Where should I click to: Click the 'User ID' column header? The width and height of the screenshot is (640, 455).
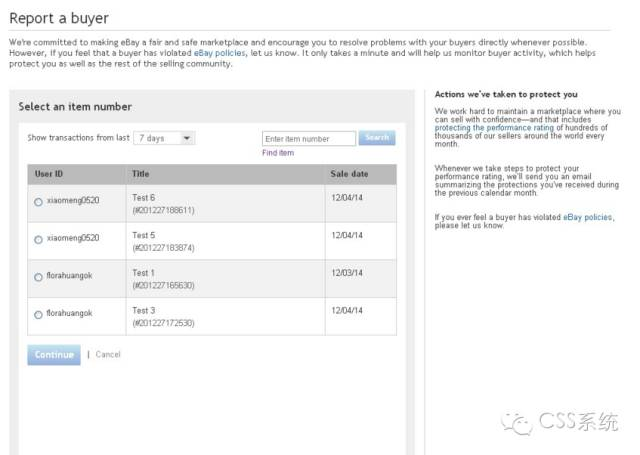pyautogui.click(x=49, y=174)
